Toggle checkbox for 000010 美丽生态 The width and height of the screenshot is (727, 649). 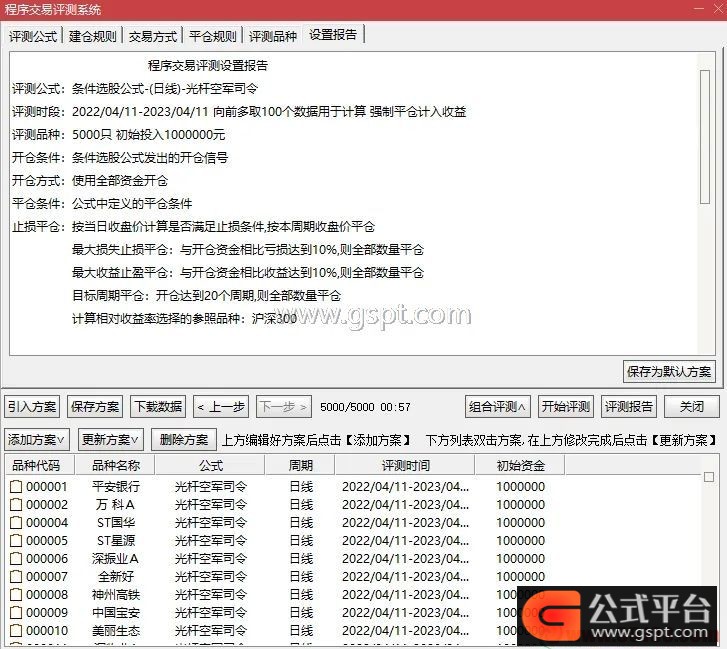(16, 630)
